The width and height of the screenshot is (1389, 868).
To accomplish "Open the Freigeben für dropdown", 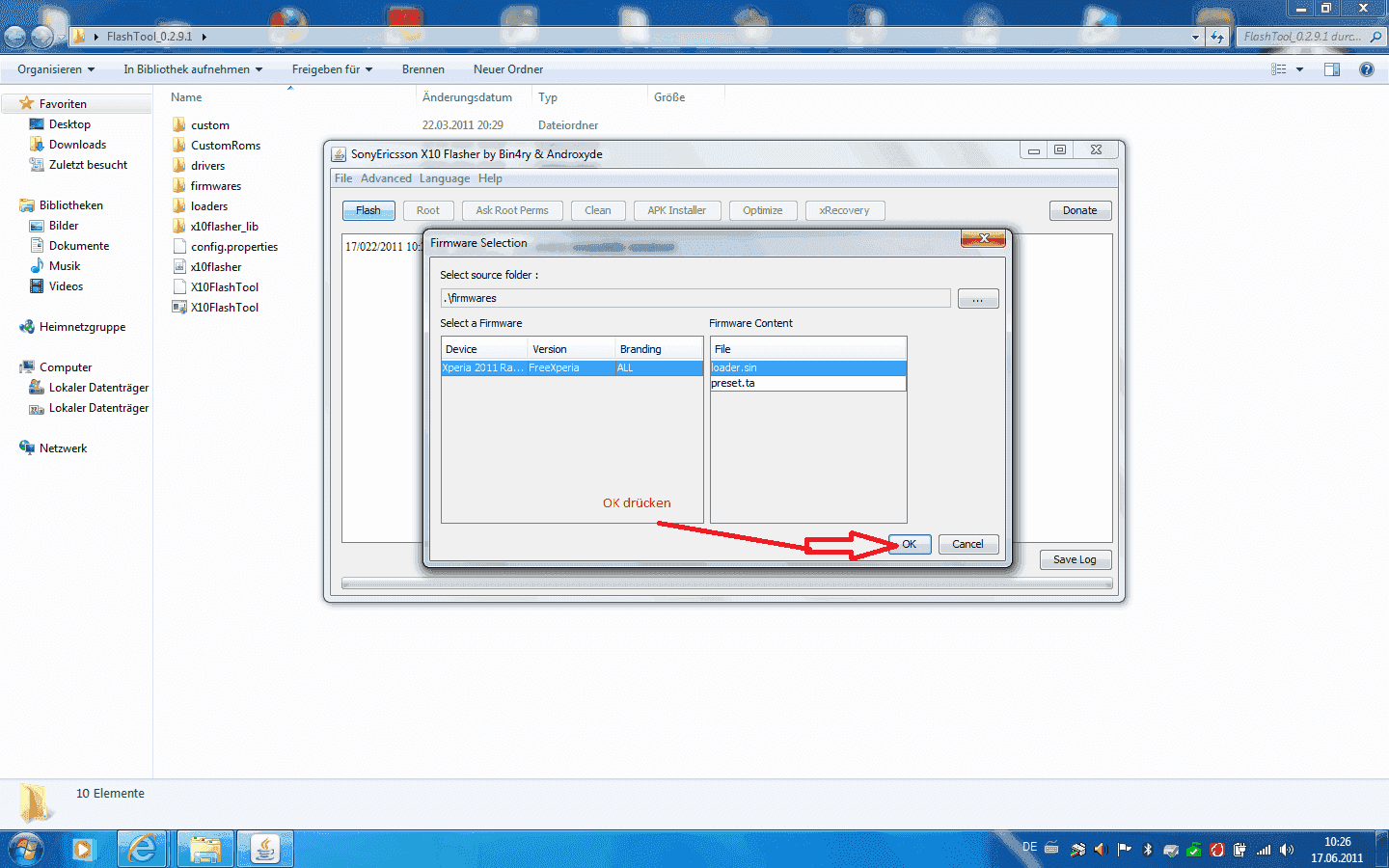I will (332, 69).
